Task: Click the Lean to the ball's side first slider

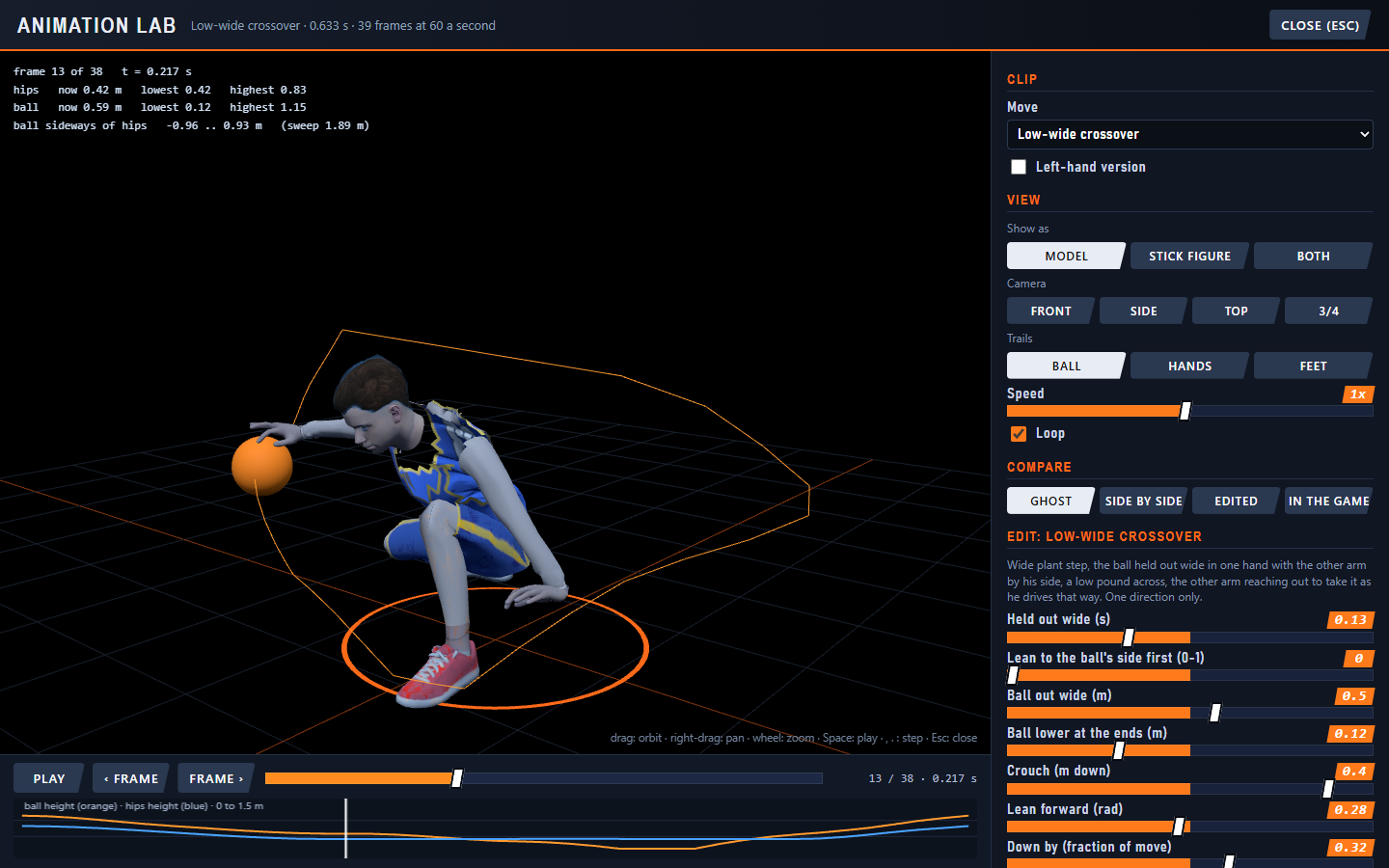Action: [1189, 675]
